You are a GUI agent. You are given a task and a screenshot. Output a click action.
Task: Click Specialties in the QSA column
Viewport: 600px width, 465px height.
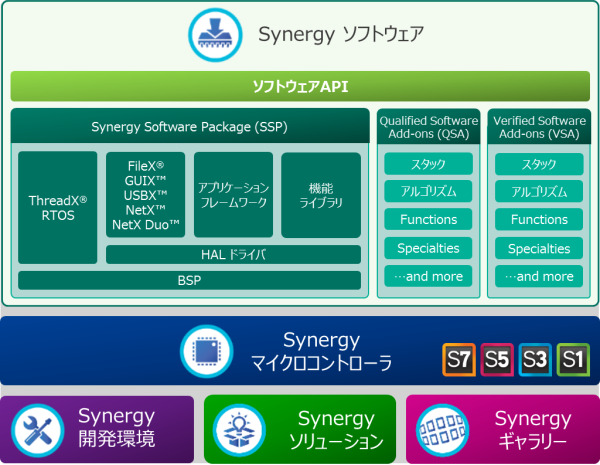pos(428,248)
